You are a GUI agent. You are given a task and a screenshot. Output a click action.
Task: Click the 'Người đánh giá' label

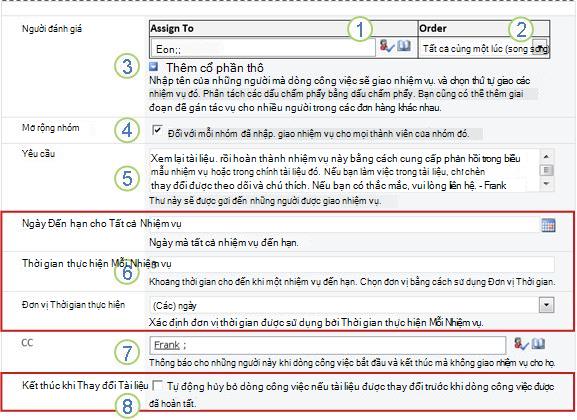click(x=52, y=28)
